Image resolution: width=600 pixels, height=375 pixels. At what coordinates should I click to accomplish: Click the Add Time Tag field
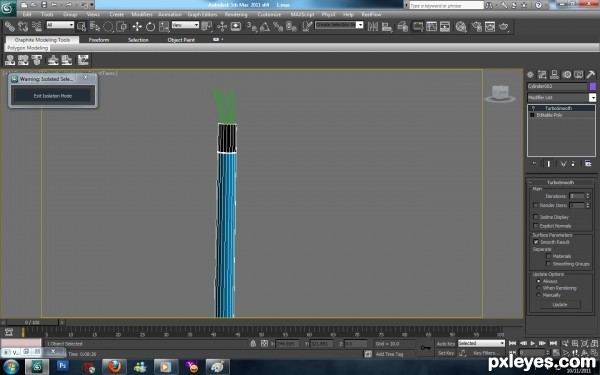[x=389, y=354]
